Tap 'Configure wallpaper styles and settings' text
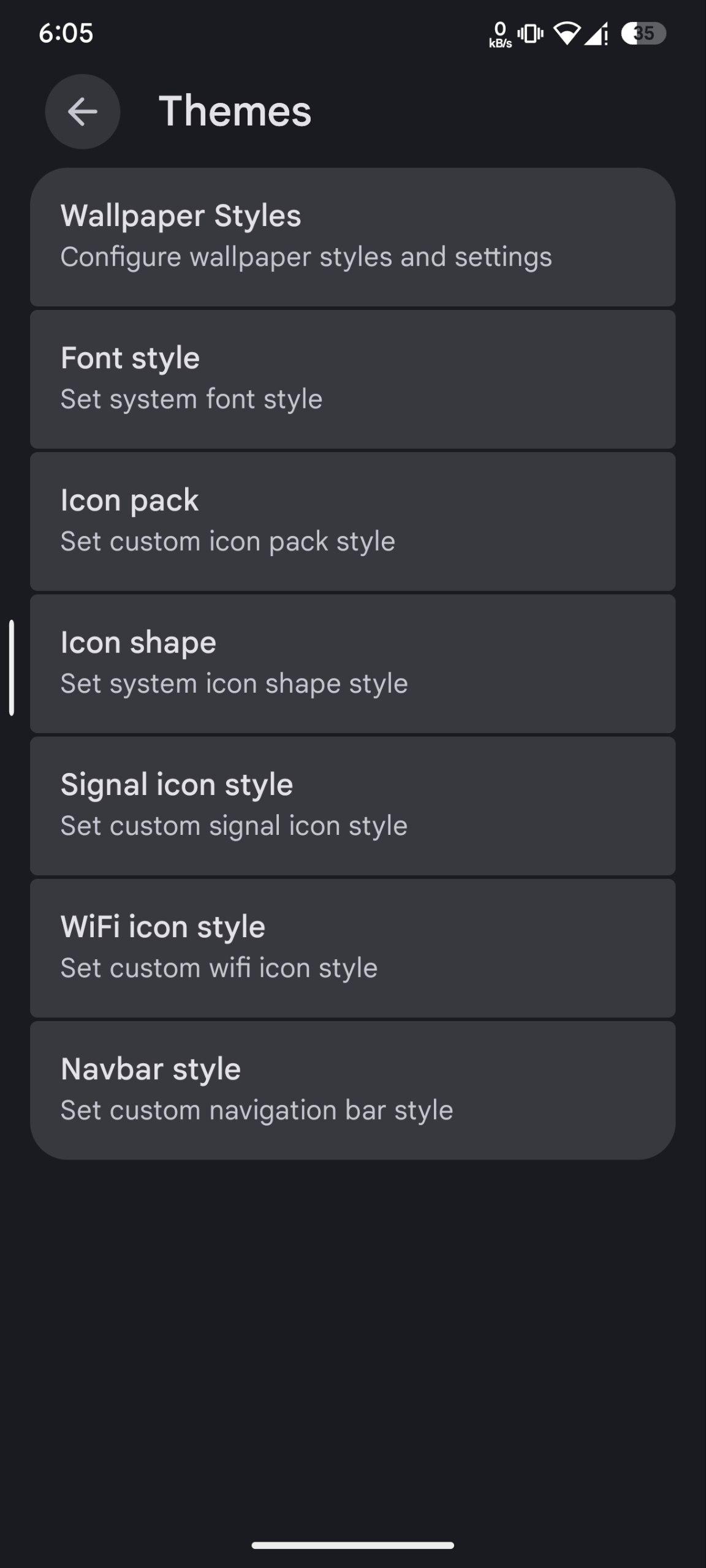The width and height of the screenshot is (706, 1568). point(306,257)
